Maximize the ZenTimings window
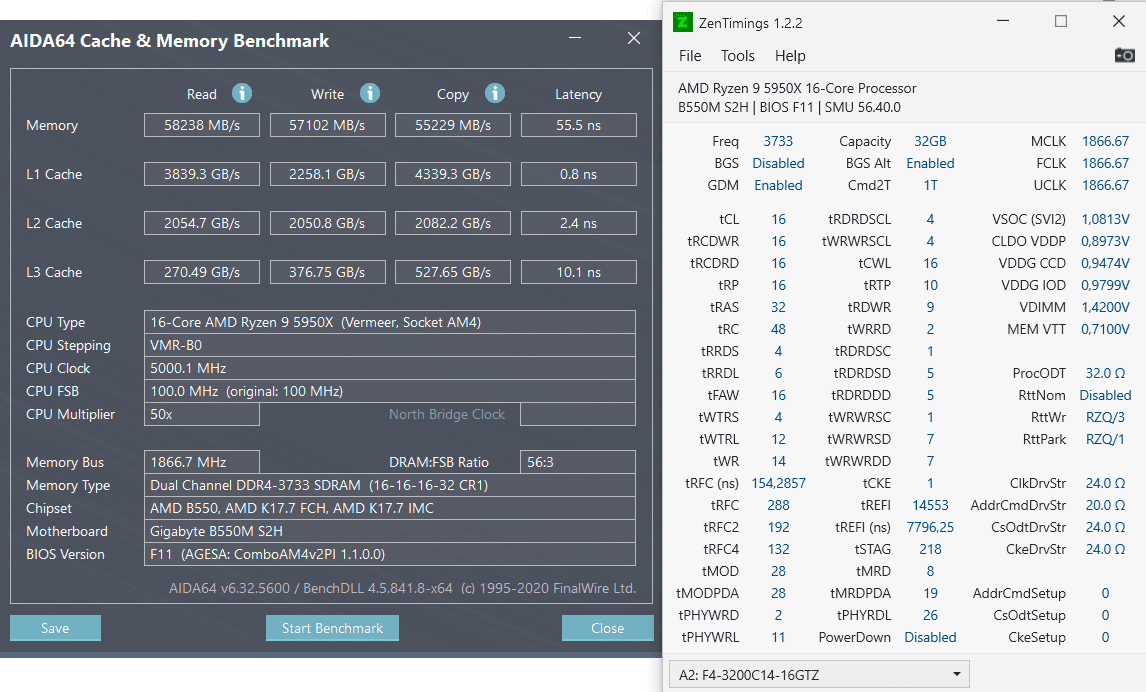 click(1060, 21)
